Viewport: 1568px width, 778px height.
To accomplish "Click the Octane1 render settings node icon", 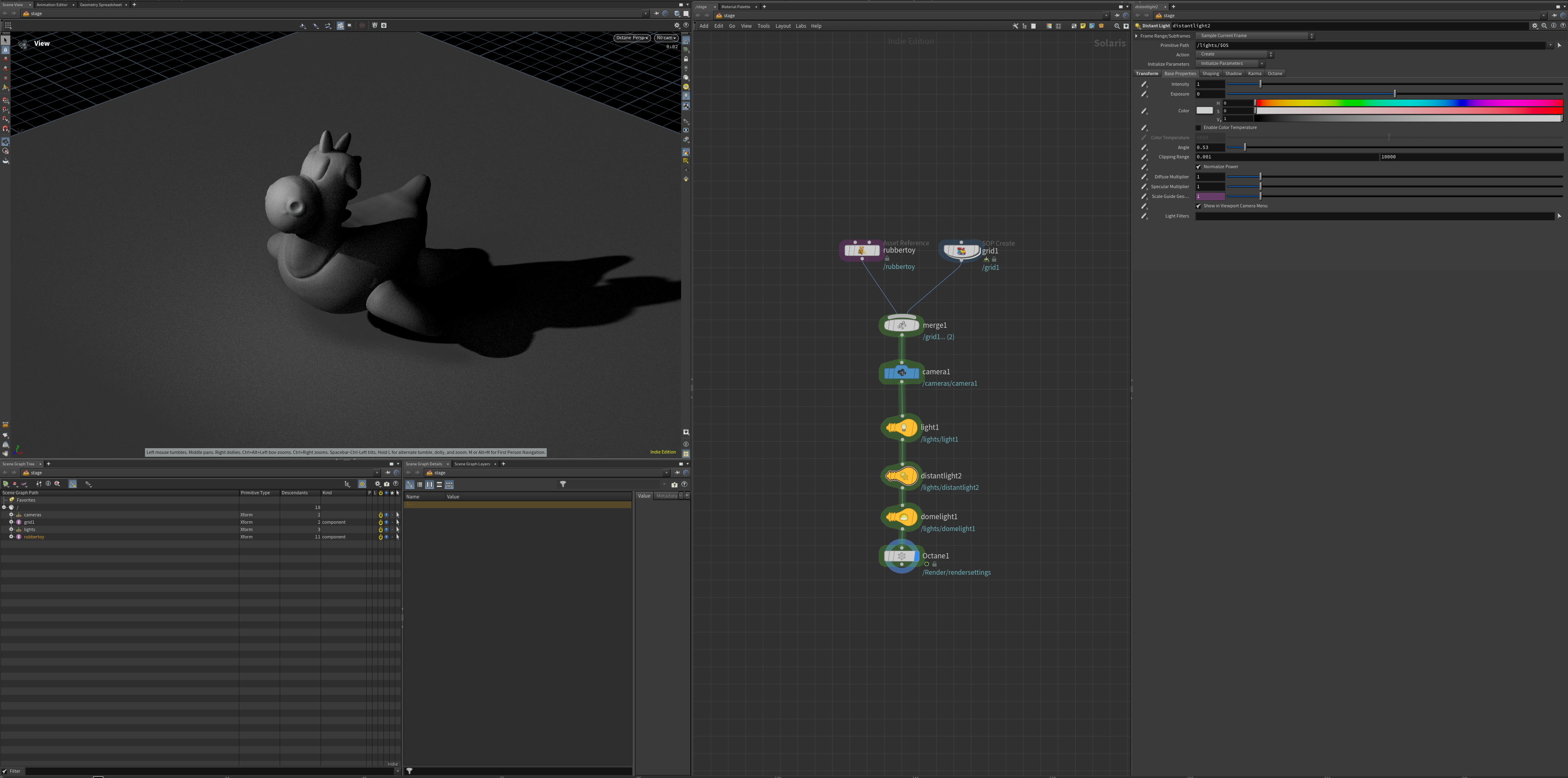I will click(902, 556).
